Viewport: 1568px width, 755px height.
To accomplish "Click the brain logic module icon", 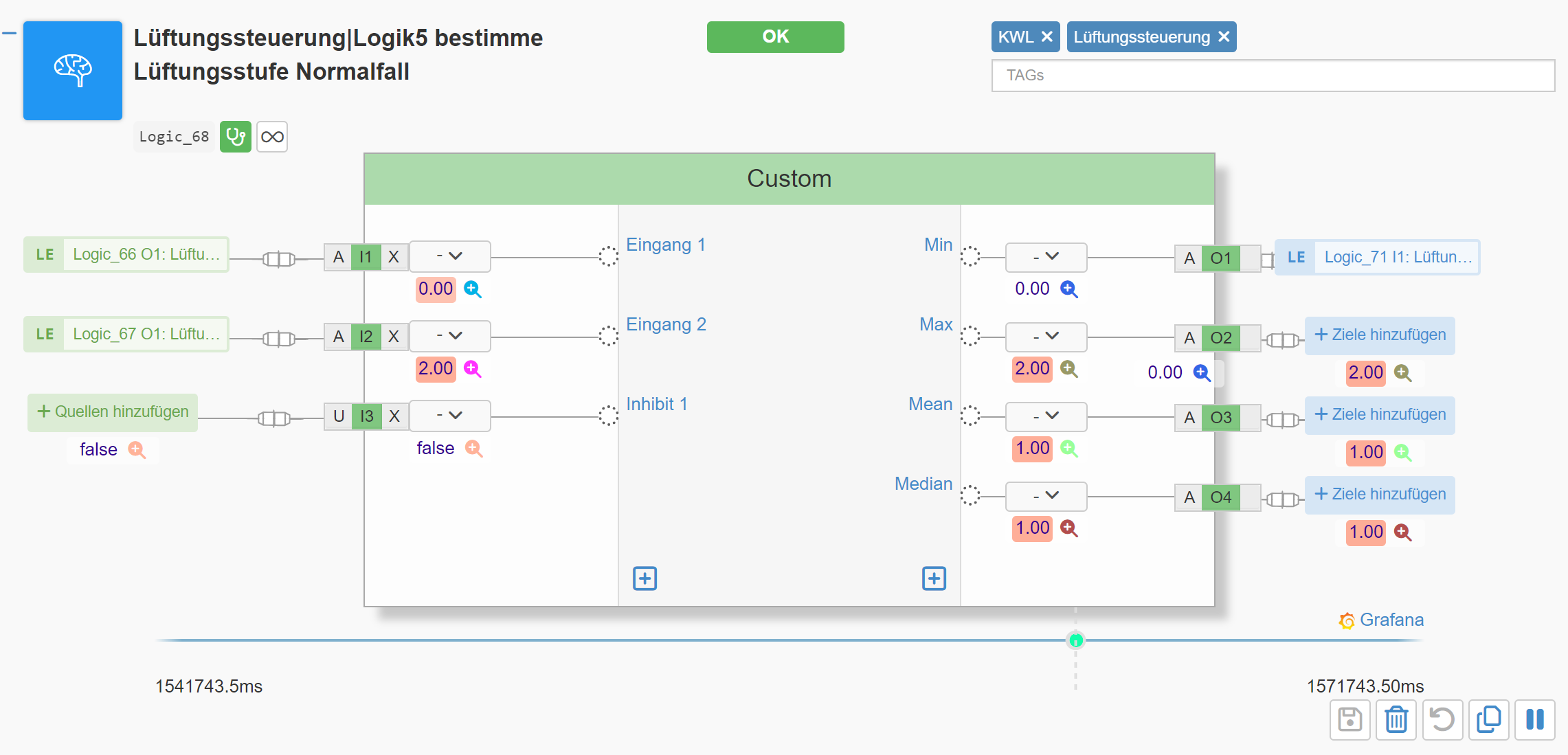I will pos(73,71).
